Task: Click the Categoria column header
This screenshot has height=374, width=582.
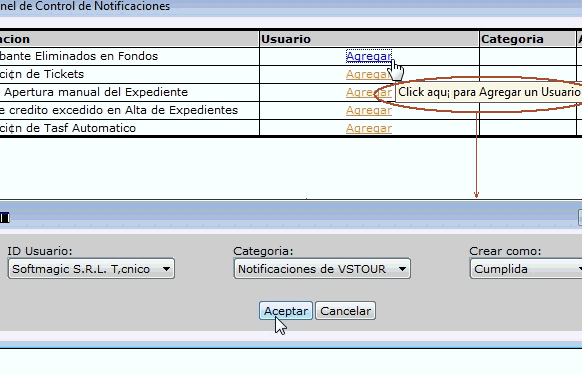Action: click(x=527, y=39)
